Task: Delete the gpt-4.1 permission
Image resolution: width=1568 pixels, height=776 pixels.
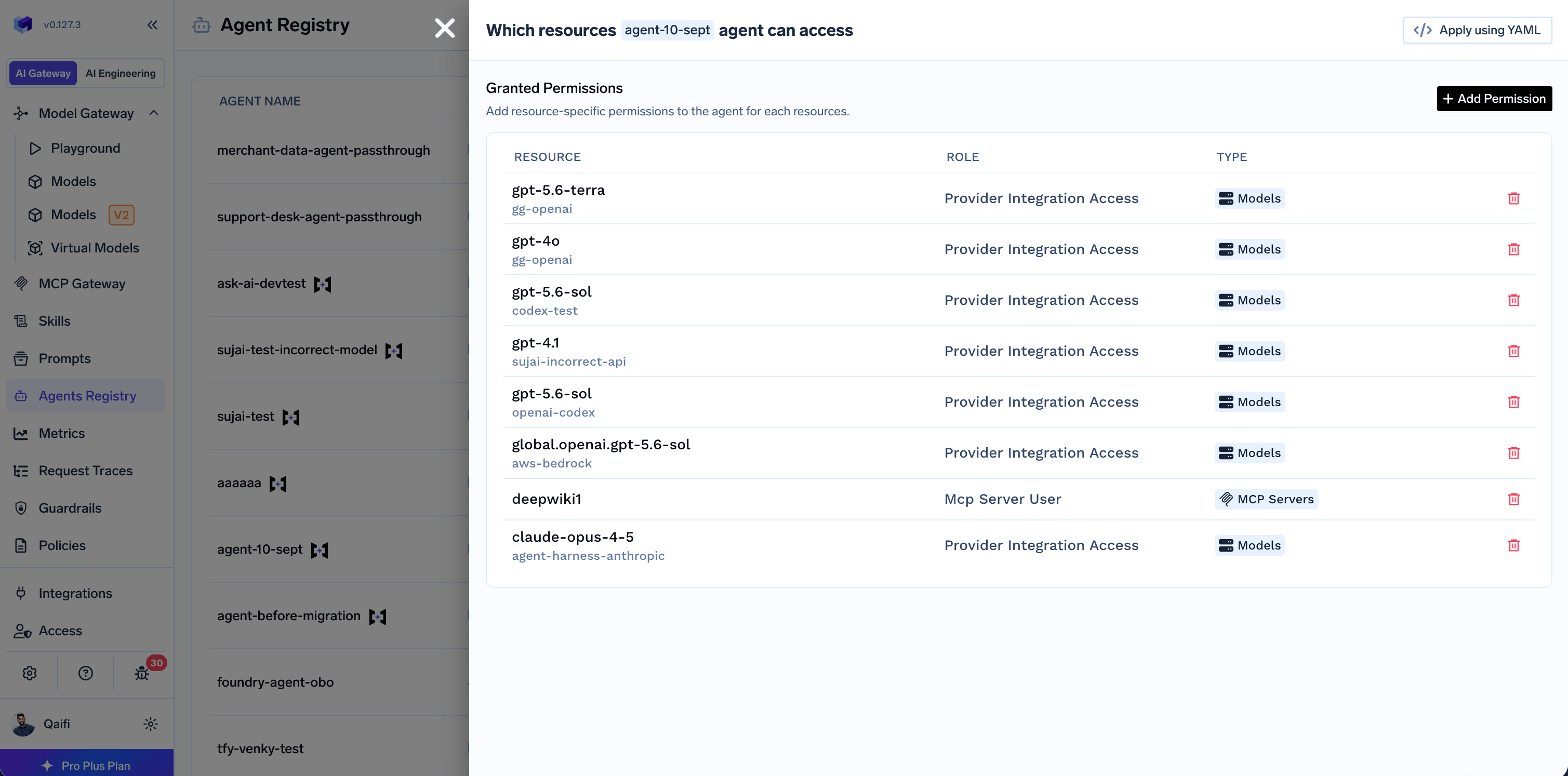Action: [x=1513, y=351]
